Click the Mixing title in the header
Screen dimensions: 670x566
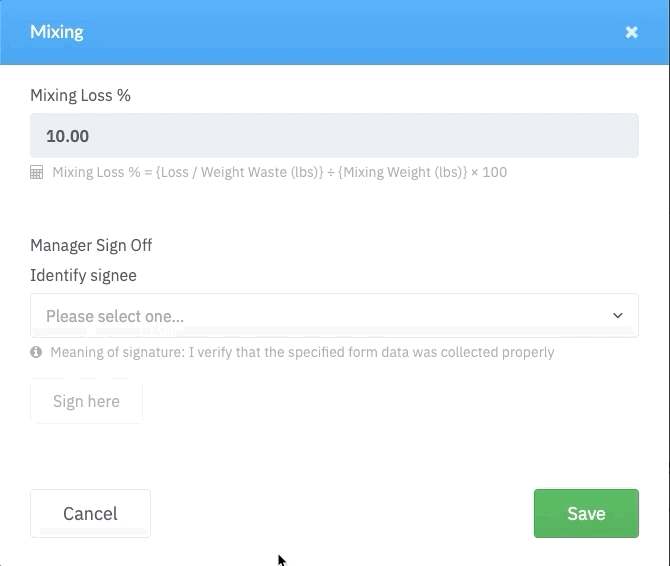57,32
